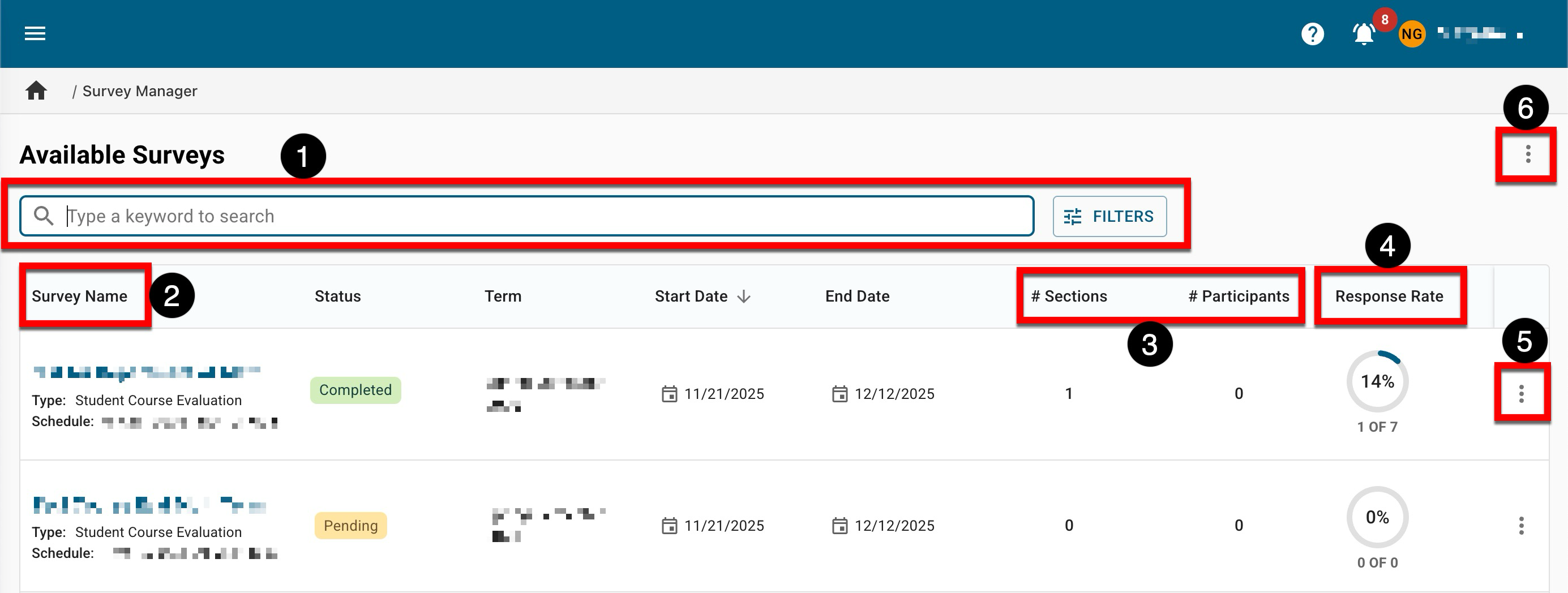
Task: Focus the keyword search field
Action: [x=548, y=216]
